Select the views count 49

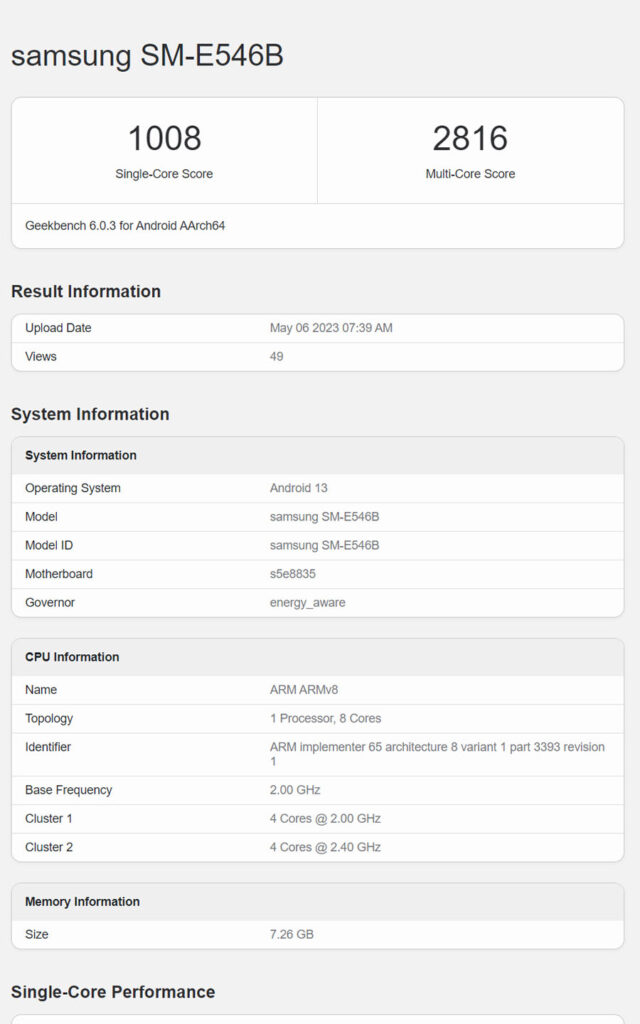pos(276,357)
